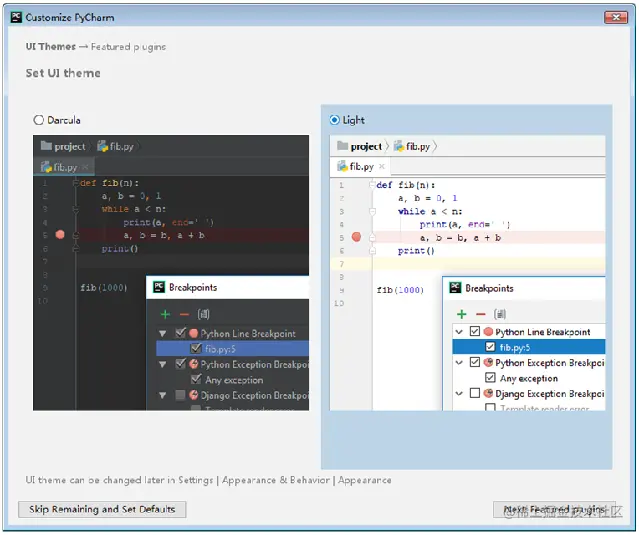Click Python Exception Breakpoint icon in Darcula preview
This screenshot has height=535, width=639.
(194, 364)
